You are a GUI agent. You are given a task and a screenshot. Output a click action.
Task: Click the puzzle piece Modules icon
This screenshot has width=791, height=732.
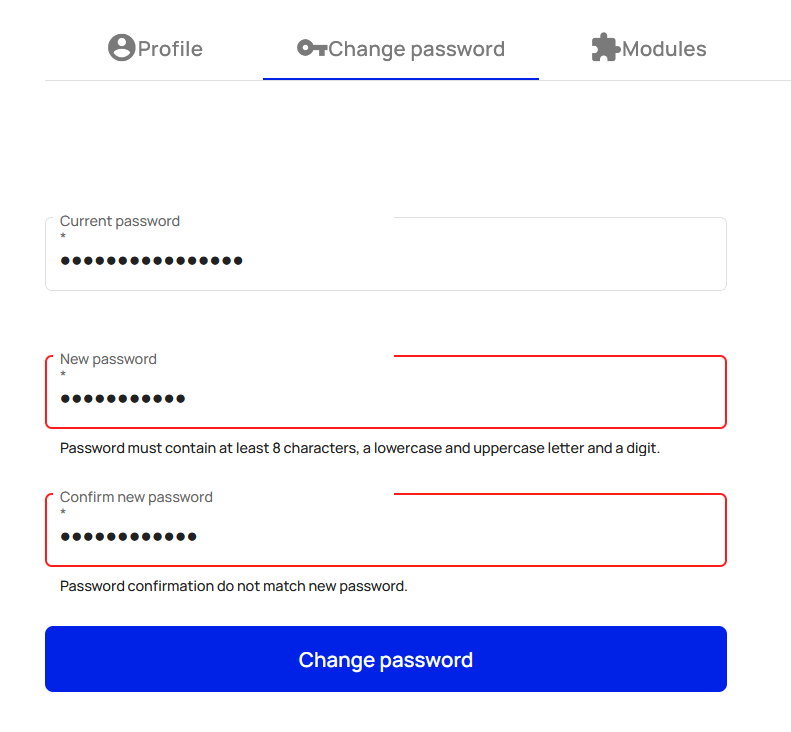tap(605, 47)
